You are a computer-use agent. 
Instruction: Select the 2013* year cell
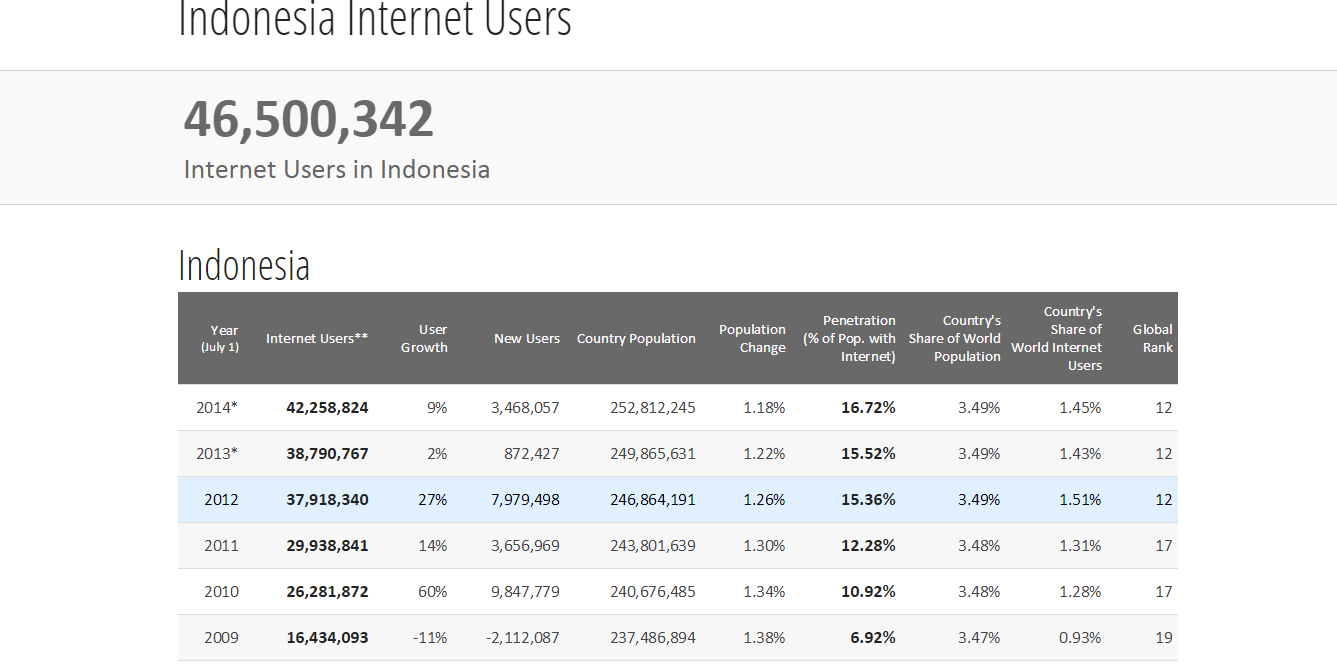pyautogui.click(x=217, y=453)
